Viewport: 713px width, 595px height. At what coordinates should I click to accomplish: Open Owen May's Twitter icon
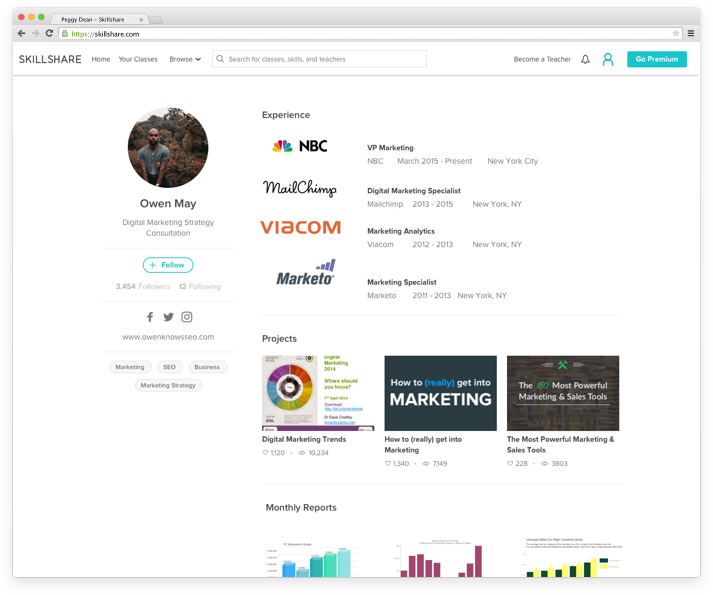tap(168, 317)
